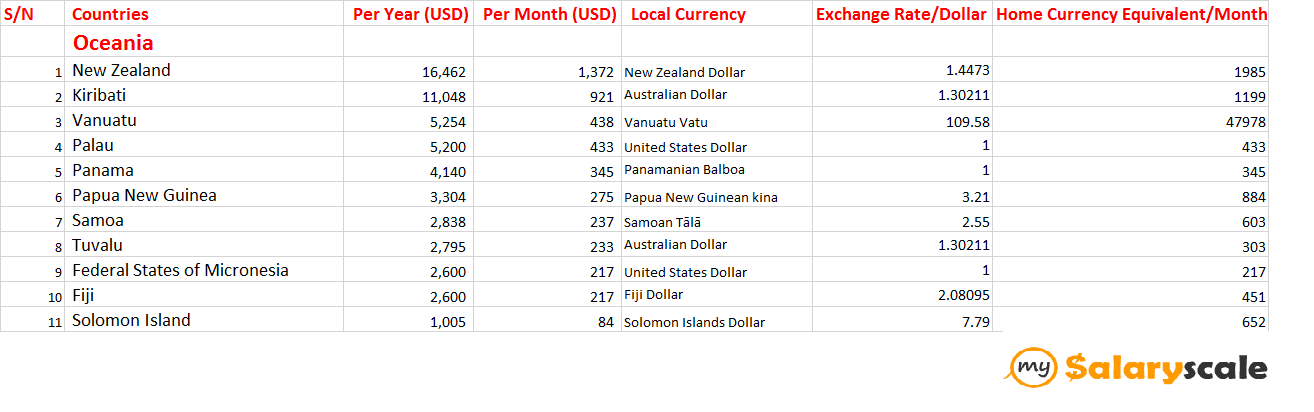Select the 109.58 exchange rate cell
The width and height of the screenshot is (1314, 412).
point(965,120)
